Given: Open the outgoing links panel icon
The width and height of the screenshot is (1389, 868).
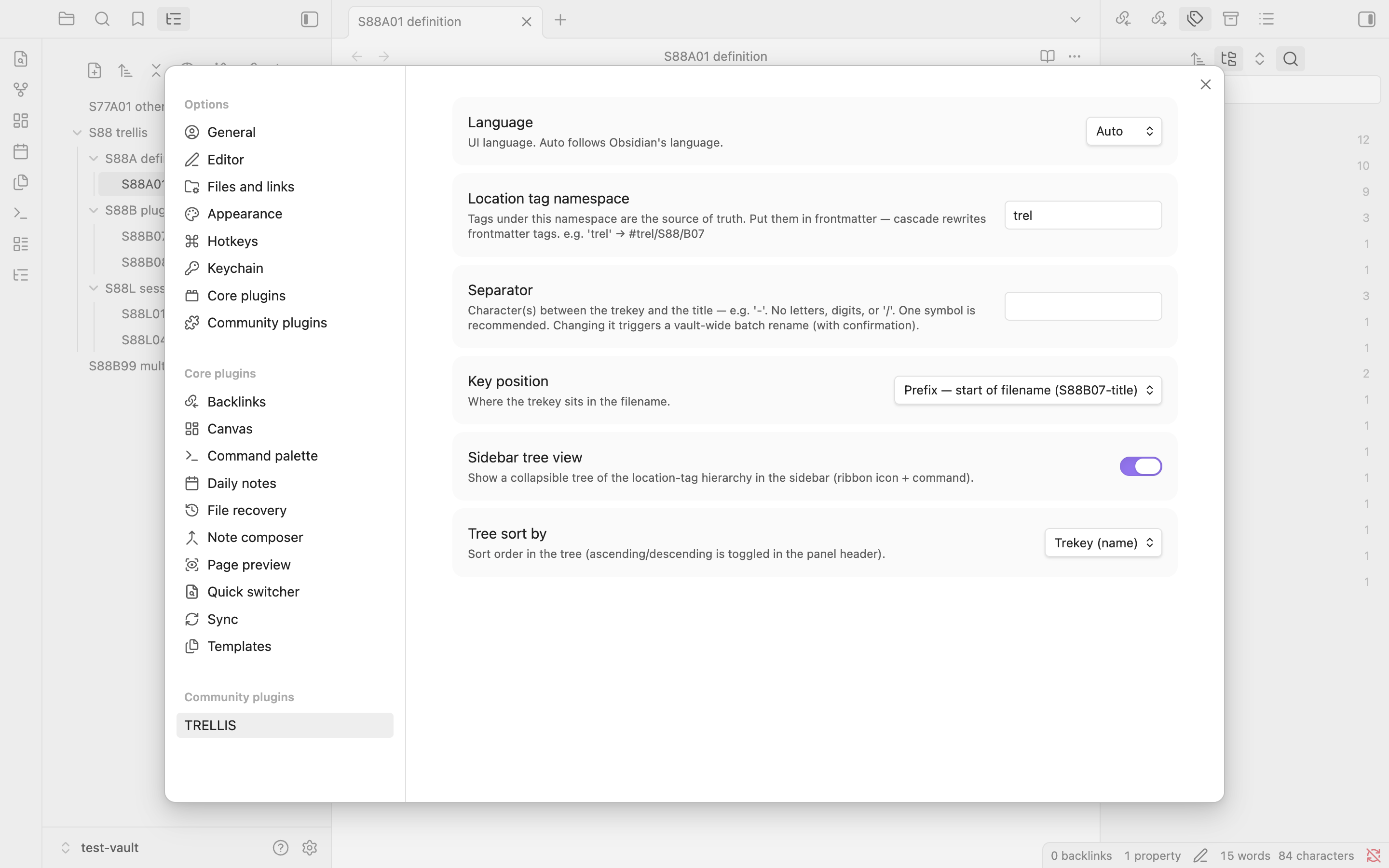Looking at the screenshot, I should [1159, 19].
